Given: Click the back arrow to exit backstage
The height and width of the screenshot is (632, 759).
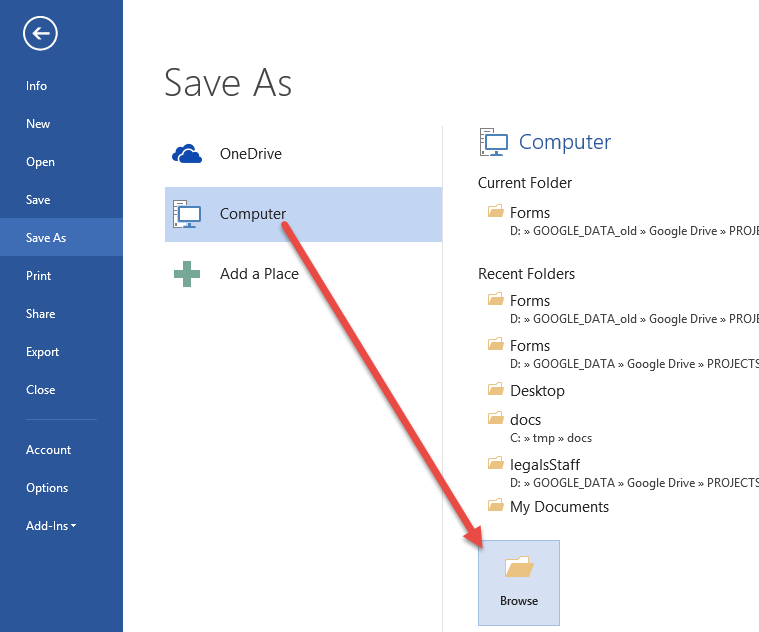Looking at the screenshot, I should point(40,34).
